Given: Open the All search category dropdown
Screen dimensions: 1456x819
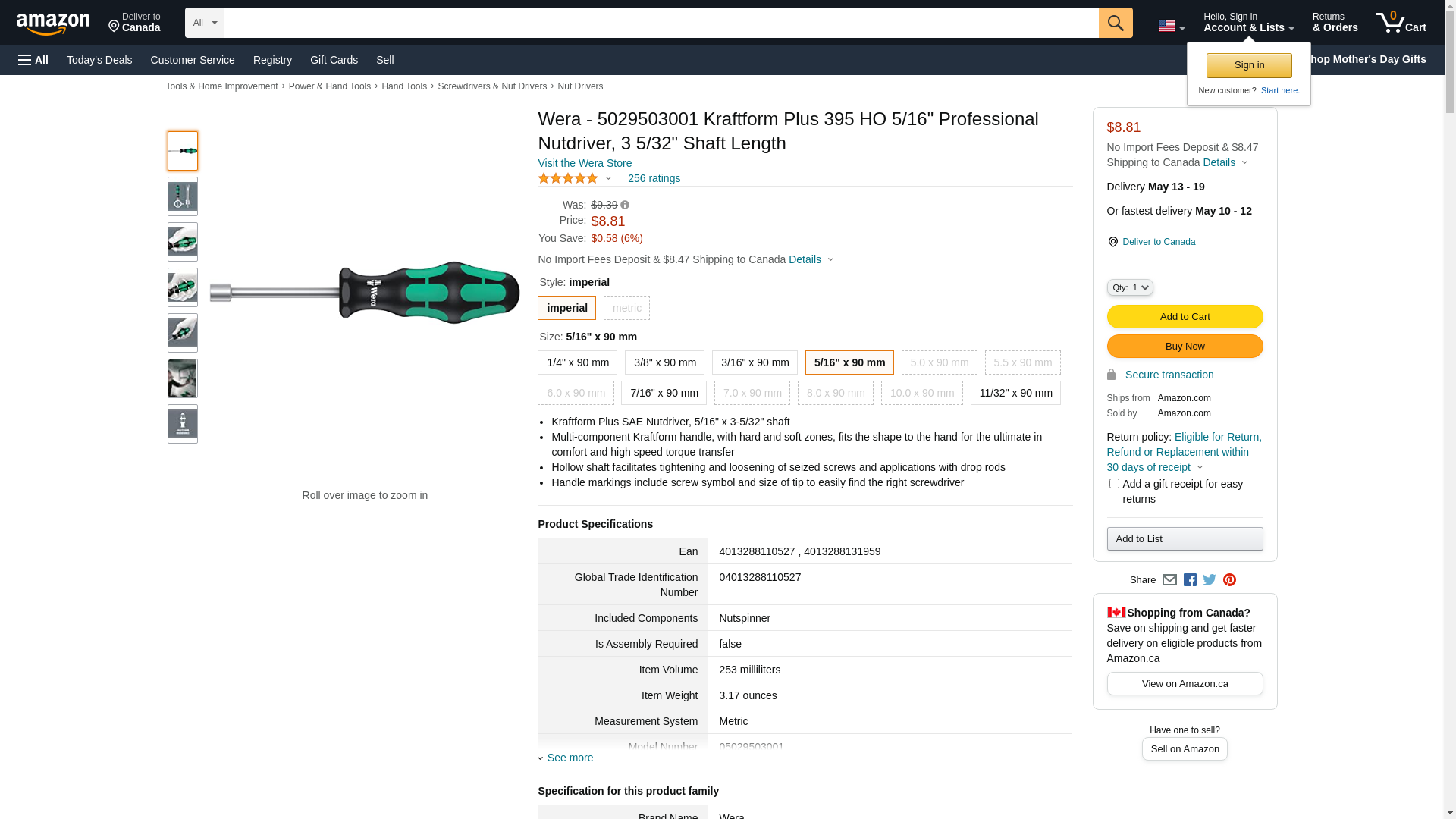Looking at the screenshot, I should point(205,23).
